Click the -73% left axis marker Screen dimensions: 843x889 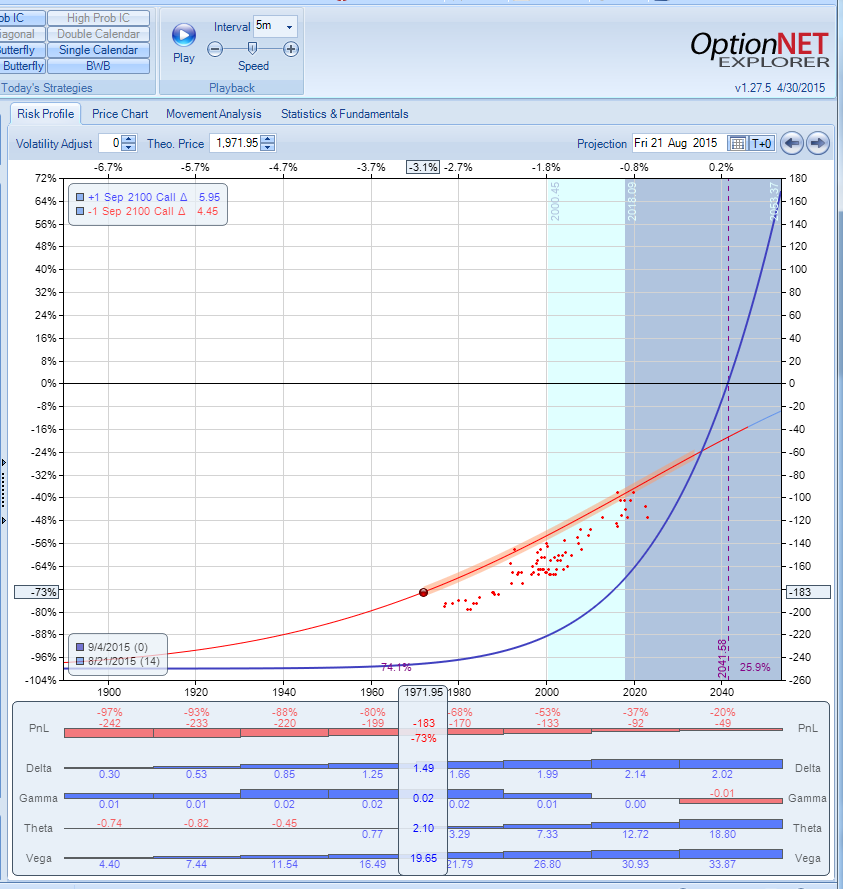click(37, 592)
